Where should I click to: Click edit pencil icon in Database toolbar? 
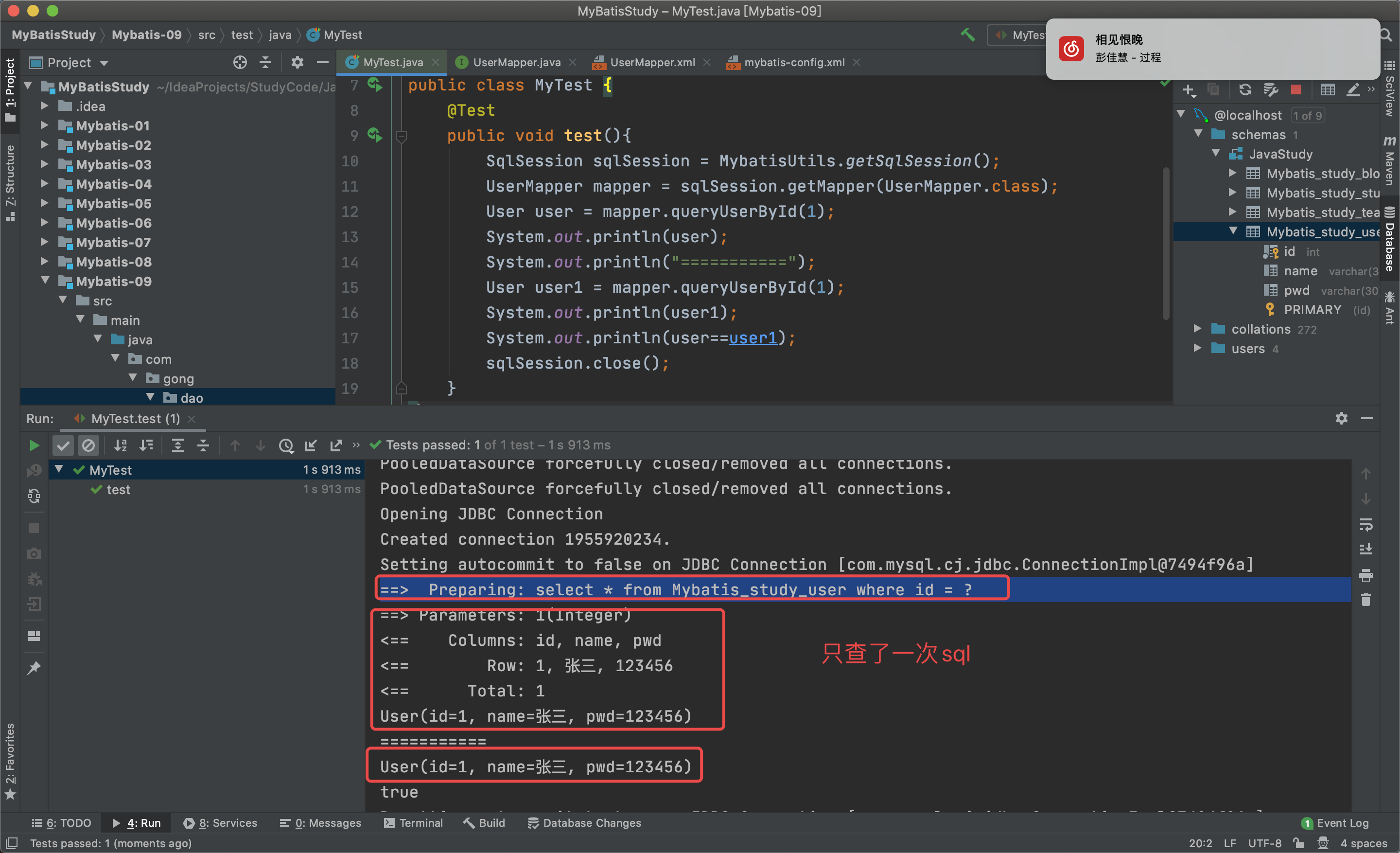point(1353,89)
